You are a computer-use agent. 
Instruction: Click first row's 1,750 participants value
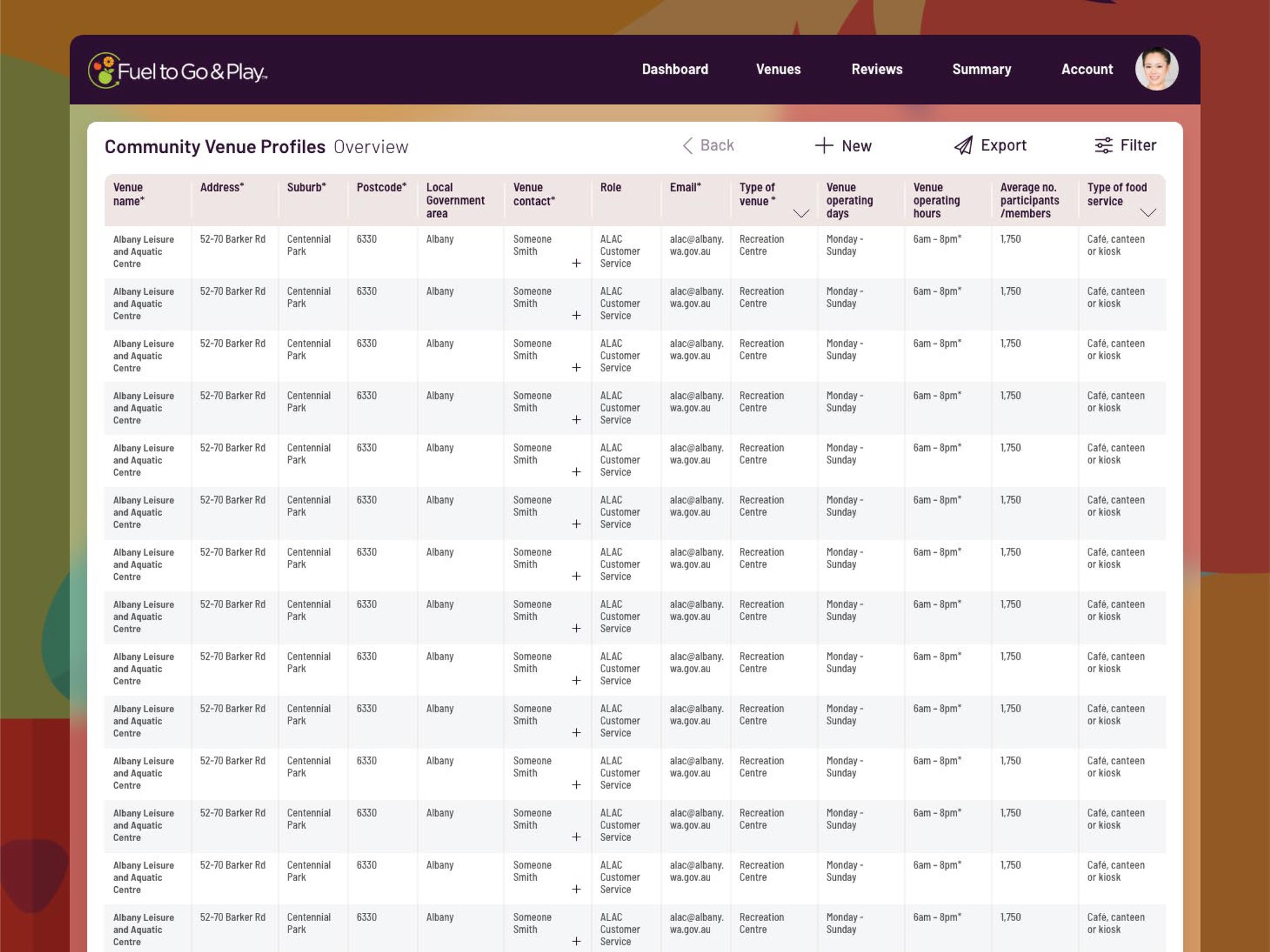[1010, 239]
